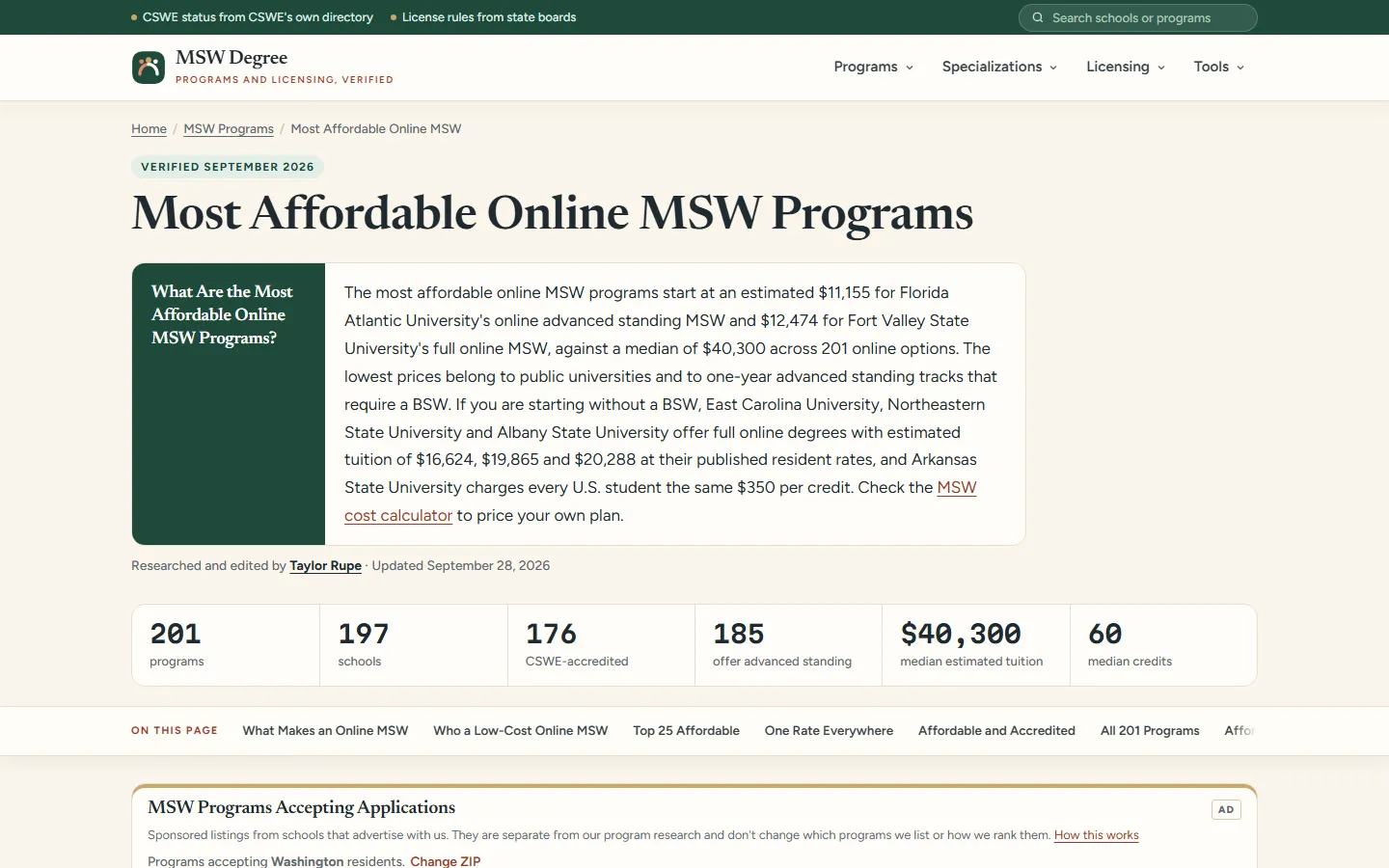Screen dimensions: 1389x868
Task: Jump to Who a Low-Cost Online MSW
Action: (x=521, y=730)
